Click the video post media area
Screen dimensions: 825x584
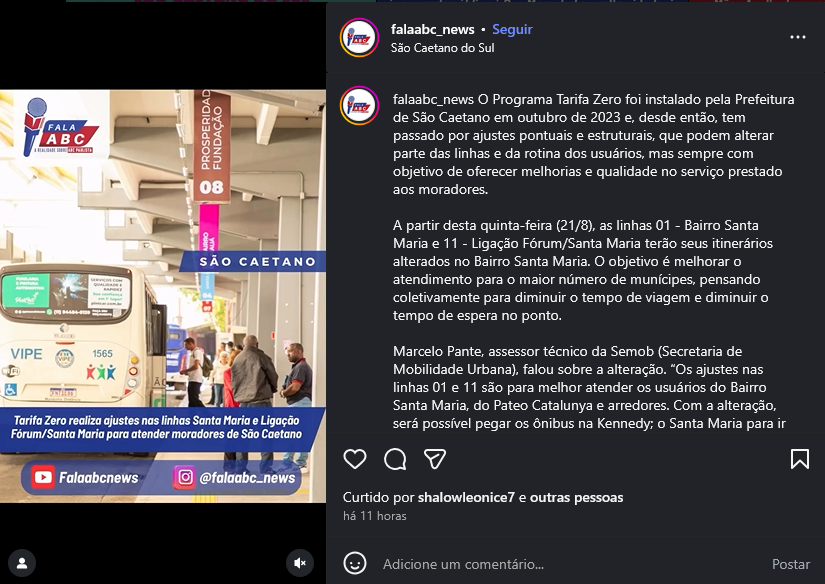(x=163, y=296)
